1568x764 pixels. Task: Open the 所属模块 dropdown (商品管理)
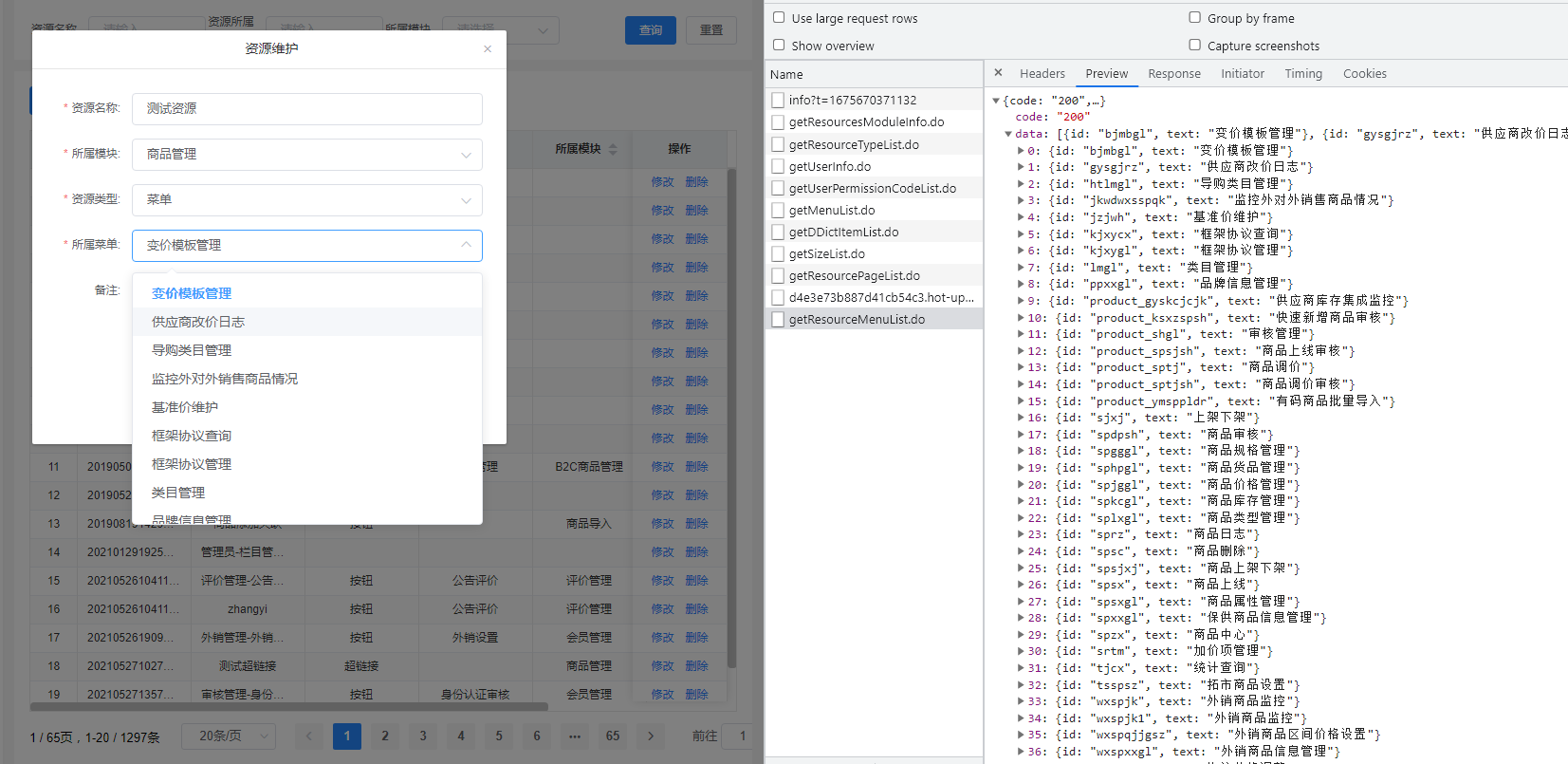click(x=307, y=155)
